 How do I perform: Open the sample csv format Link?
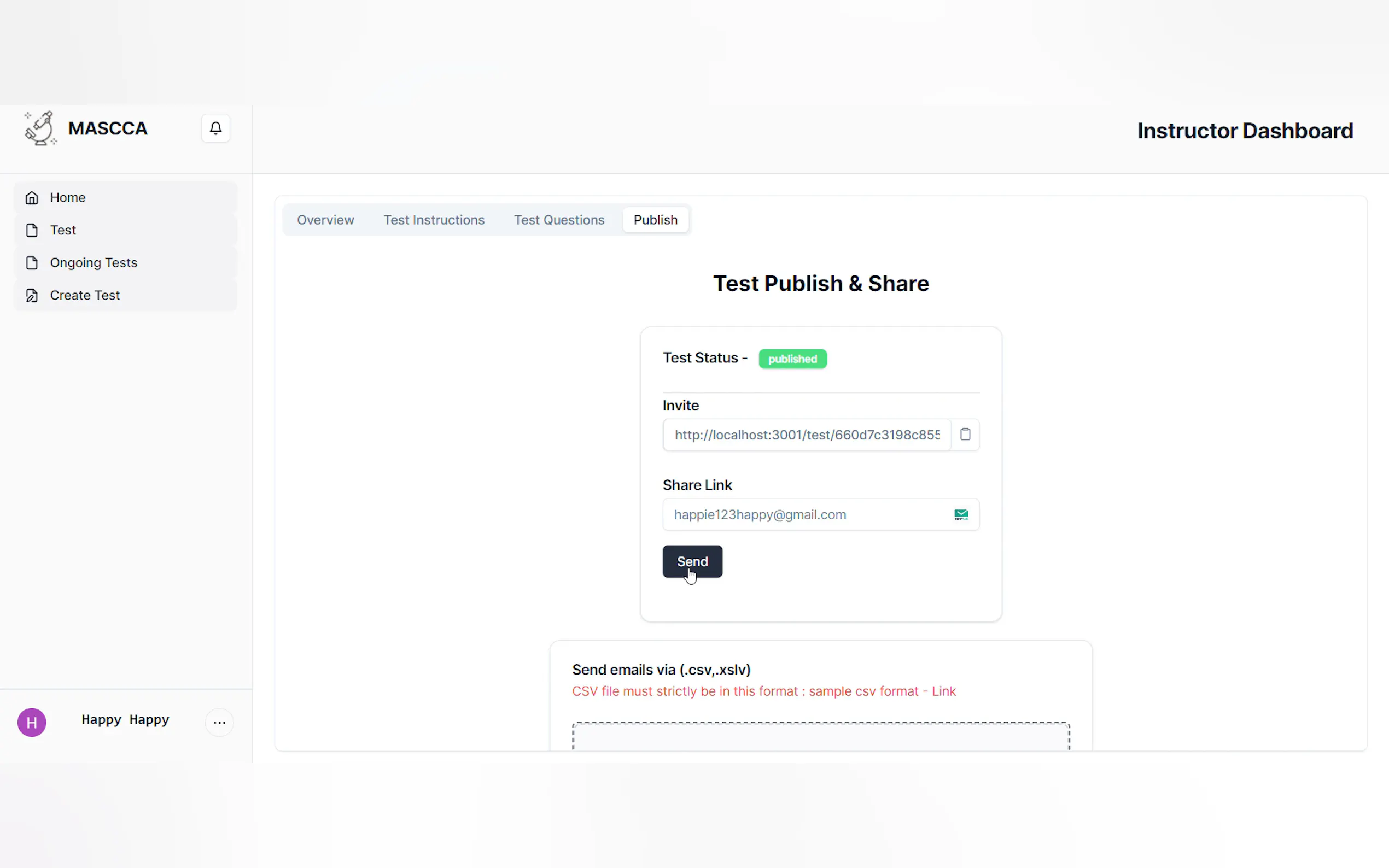point(943,691)
